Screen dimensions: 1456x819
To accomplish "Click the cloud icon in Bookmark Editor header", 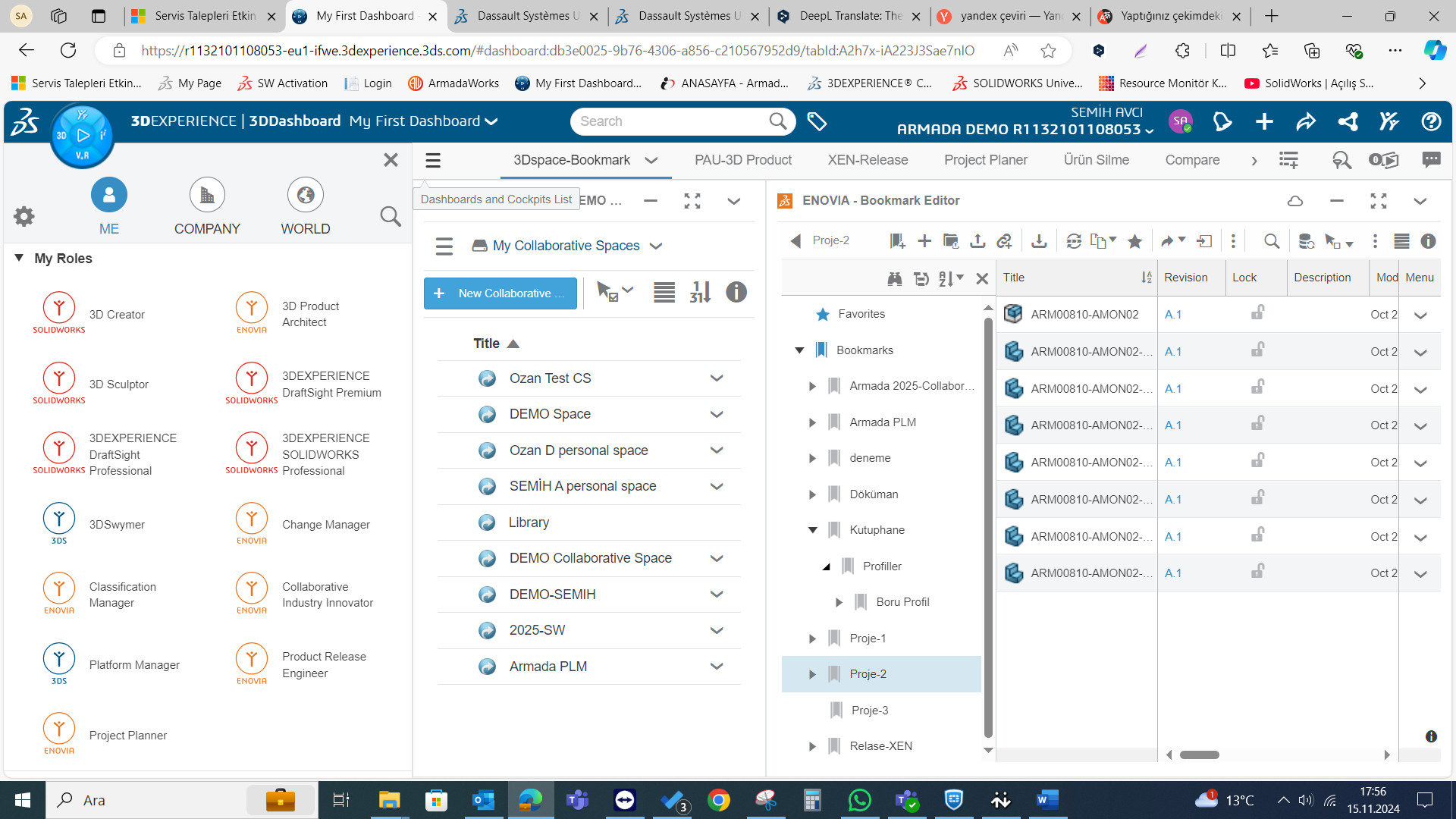I will tap(1295, 201).
